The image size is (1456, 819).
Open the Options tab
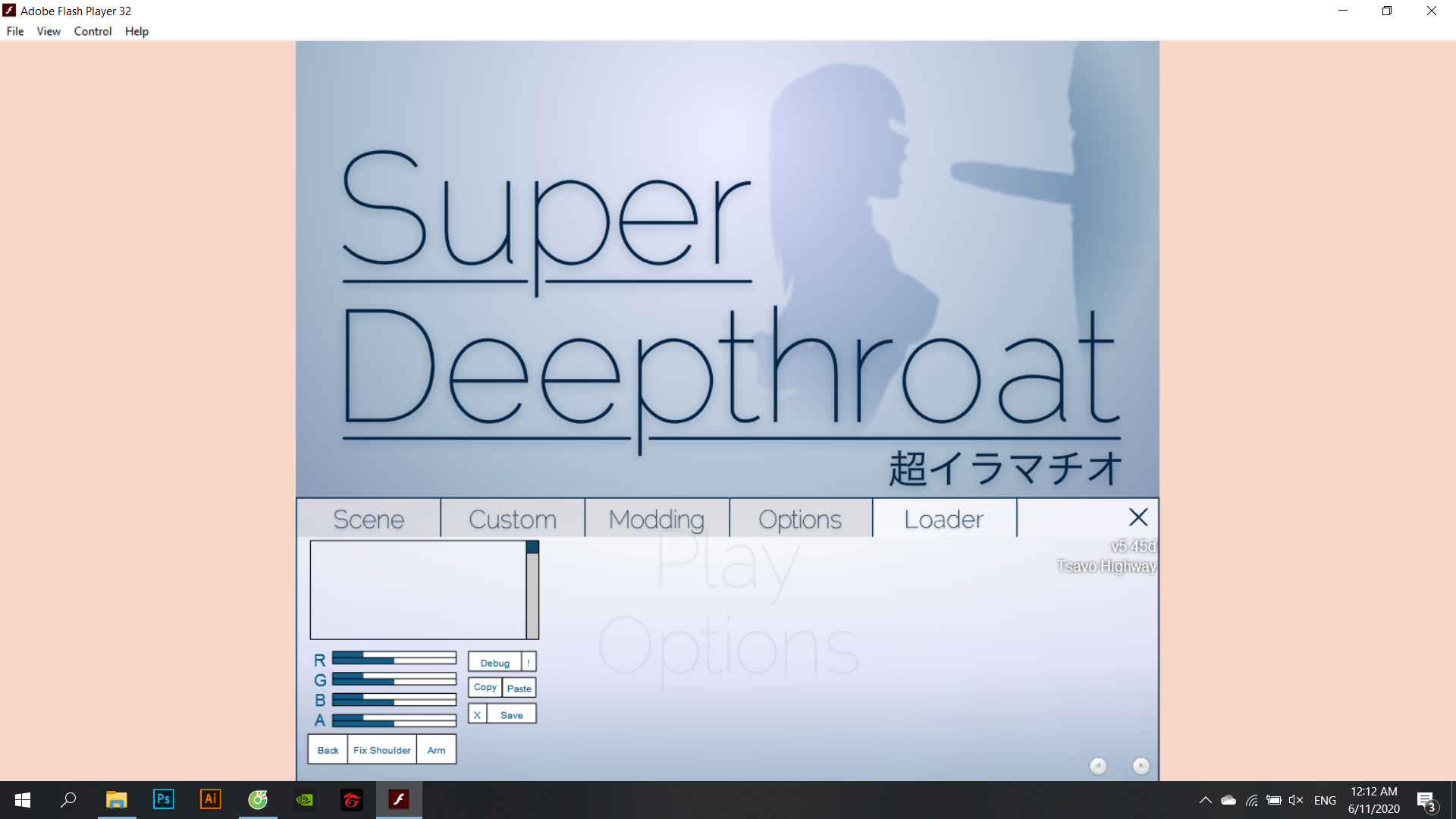[x=800, y=519]
